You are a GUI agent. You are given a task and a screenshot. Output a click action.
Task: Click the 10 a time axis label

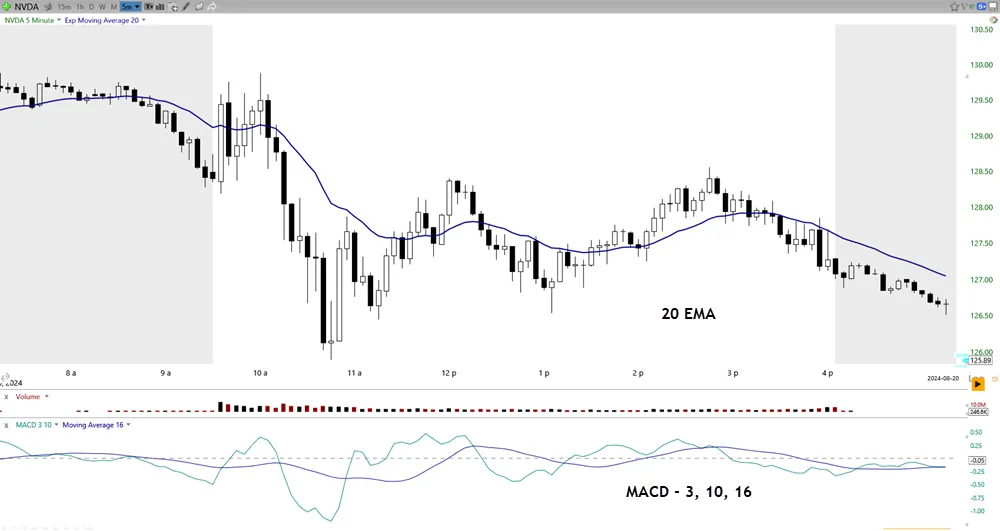(x=260, y=373)
